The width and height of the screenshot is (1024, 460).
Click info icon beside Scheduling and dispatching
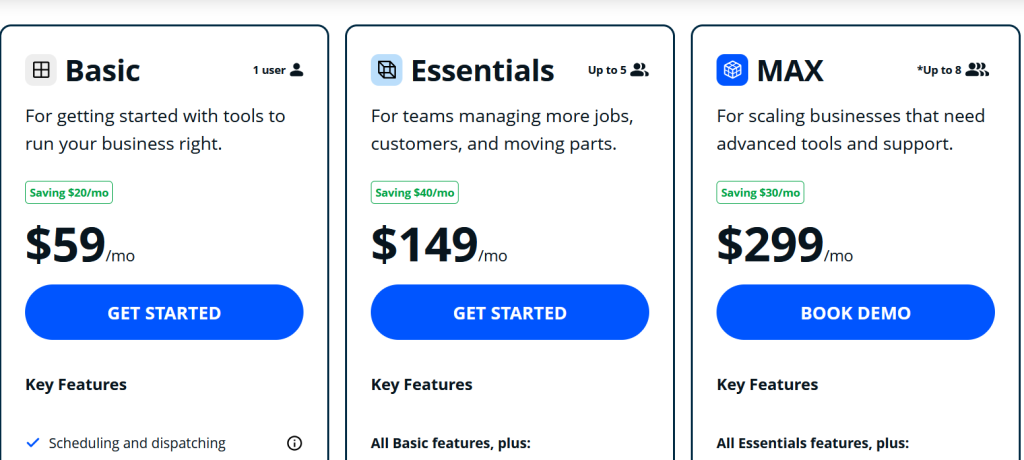[x=294, y=443]
